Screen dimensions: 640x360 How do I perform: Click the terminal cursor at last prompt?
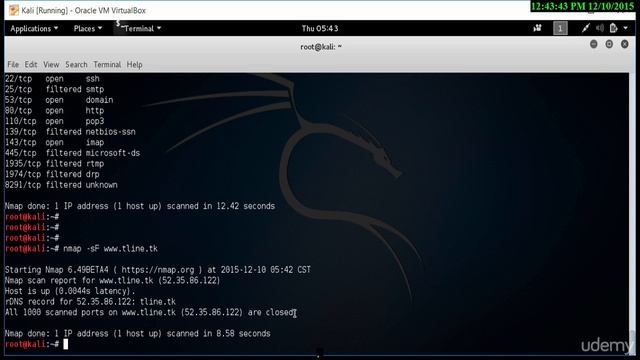66,344
